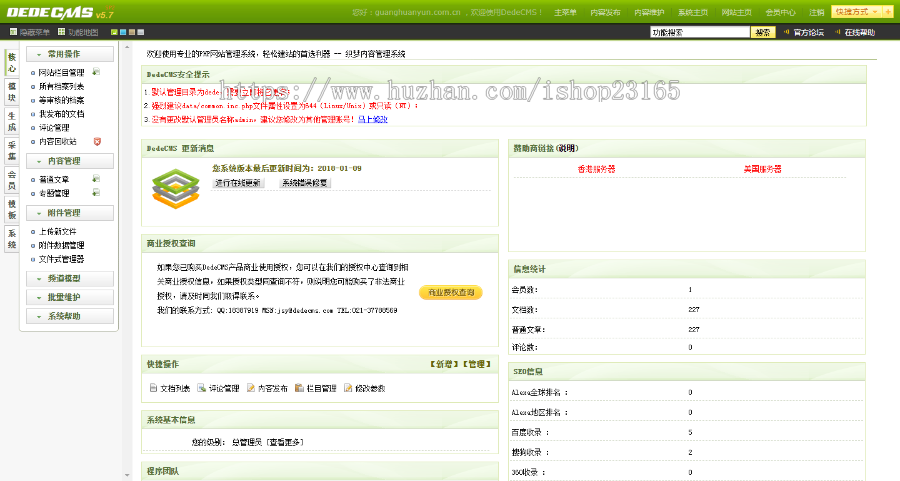
Task: Open 等审核的档案 in sidebar
Action: click(x=61, y=100)
